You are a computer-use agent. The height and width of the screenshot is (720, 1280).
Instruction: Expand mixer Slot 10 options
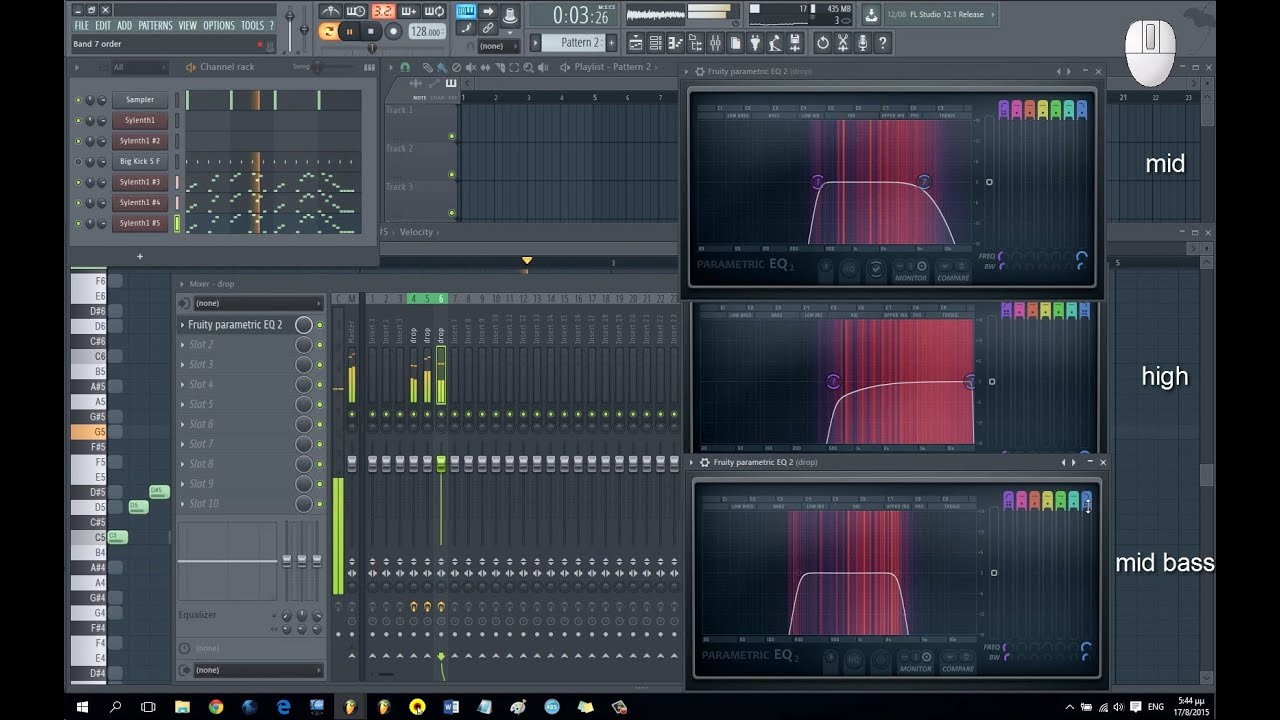coord(183,504)
